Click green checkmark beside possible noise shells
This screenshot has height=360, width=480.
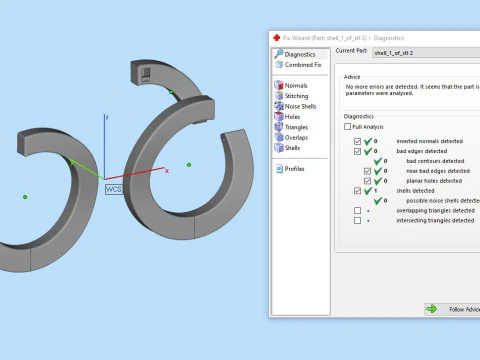pos(378,201)
